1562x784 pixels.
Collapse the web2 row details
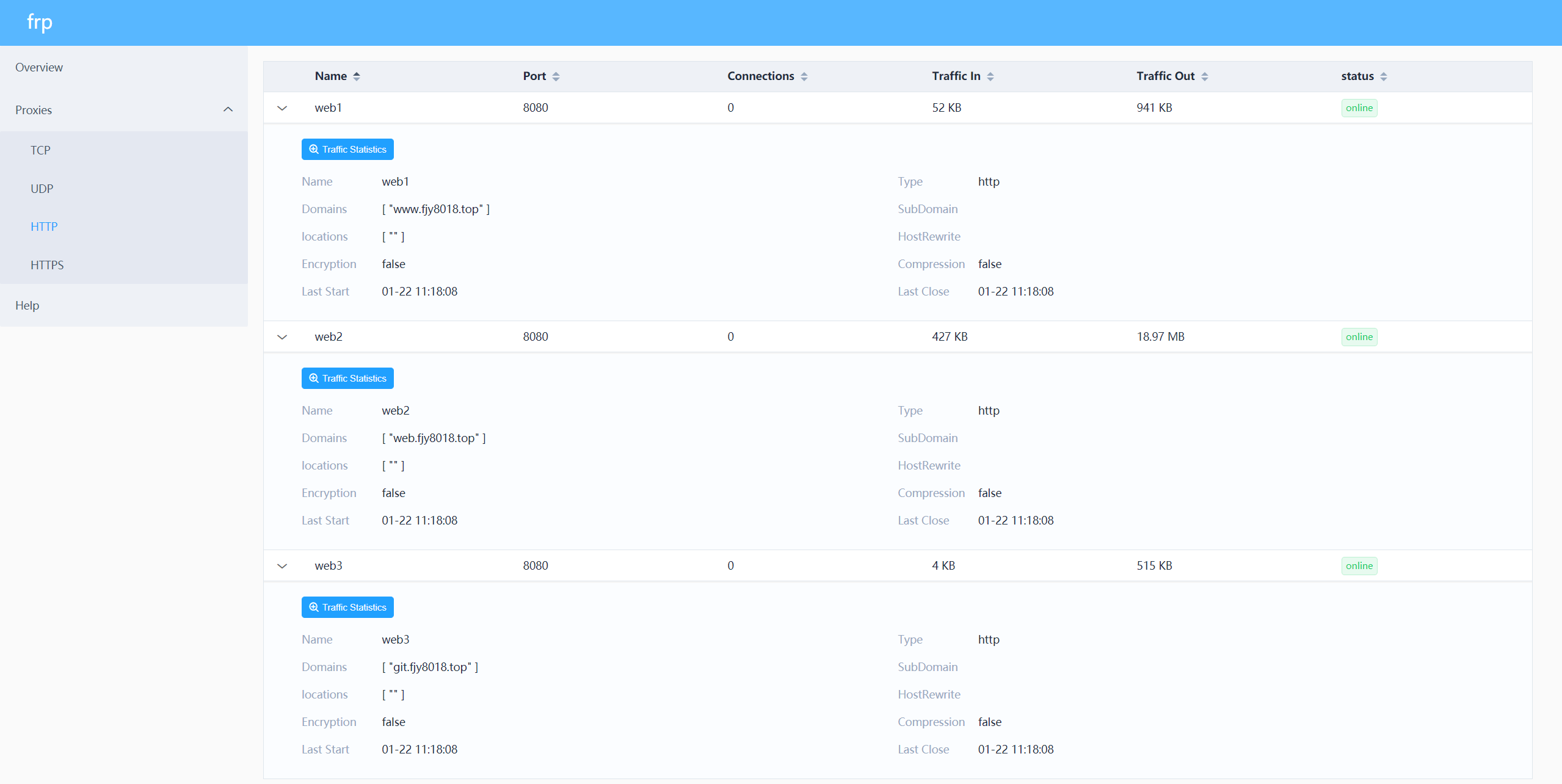click(282, 337)
